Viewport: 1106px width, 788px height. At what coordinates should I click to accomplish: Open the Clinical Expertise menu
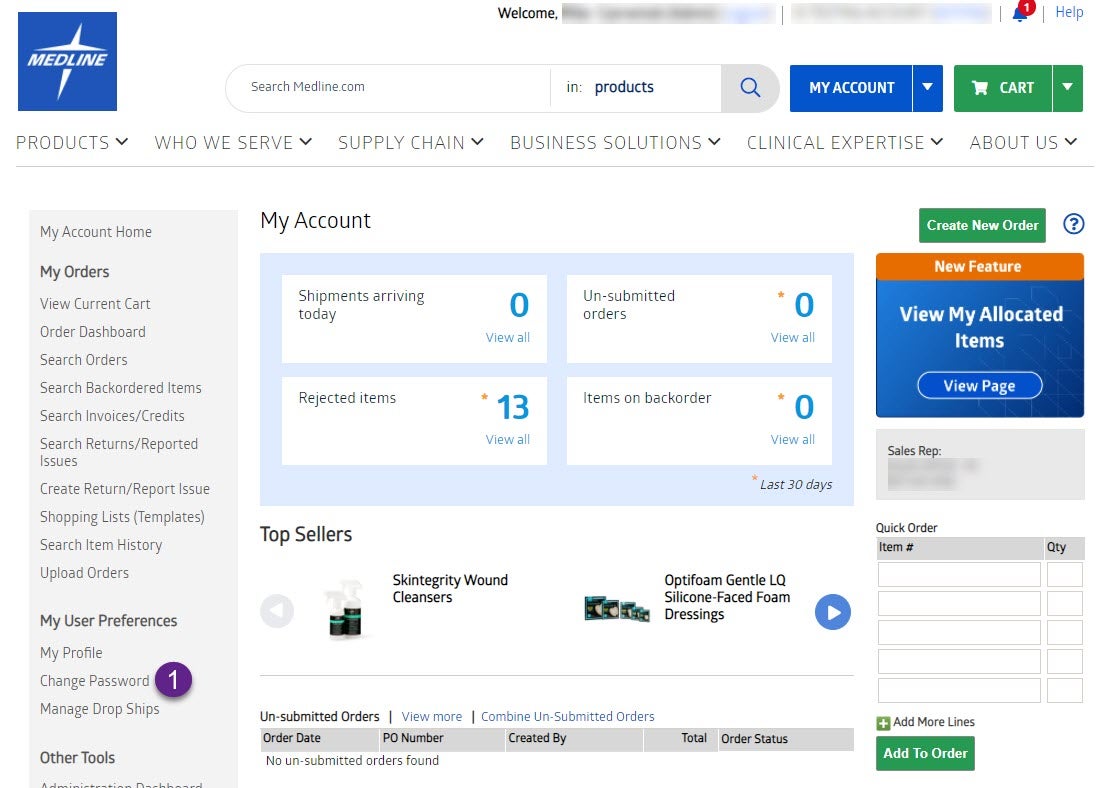point(845,142)
